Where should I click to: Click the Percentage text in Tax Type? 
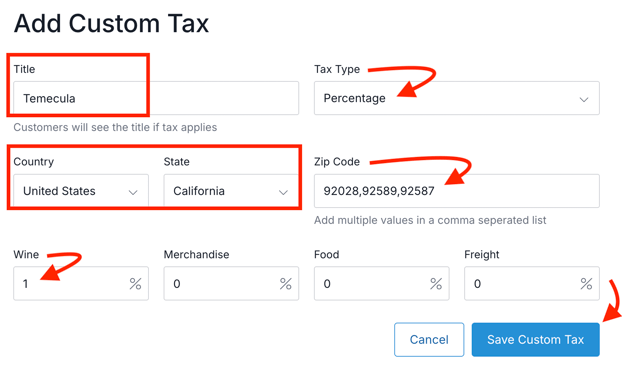click(x=354, y=98)
